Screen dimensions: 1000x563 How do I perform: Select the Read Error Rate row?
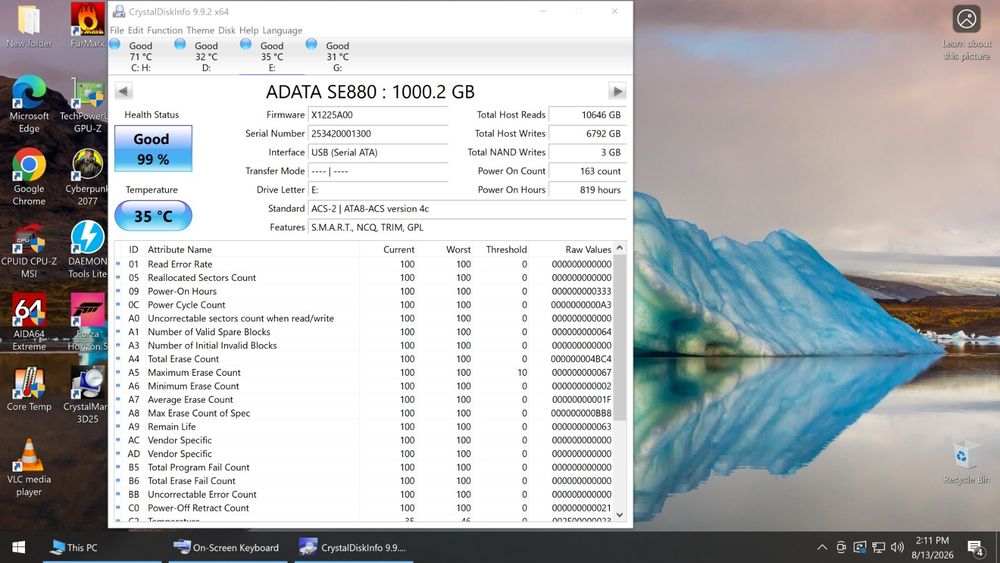coord(364,264)
